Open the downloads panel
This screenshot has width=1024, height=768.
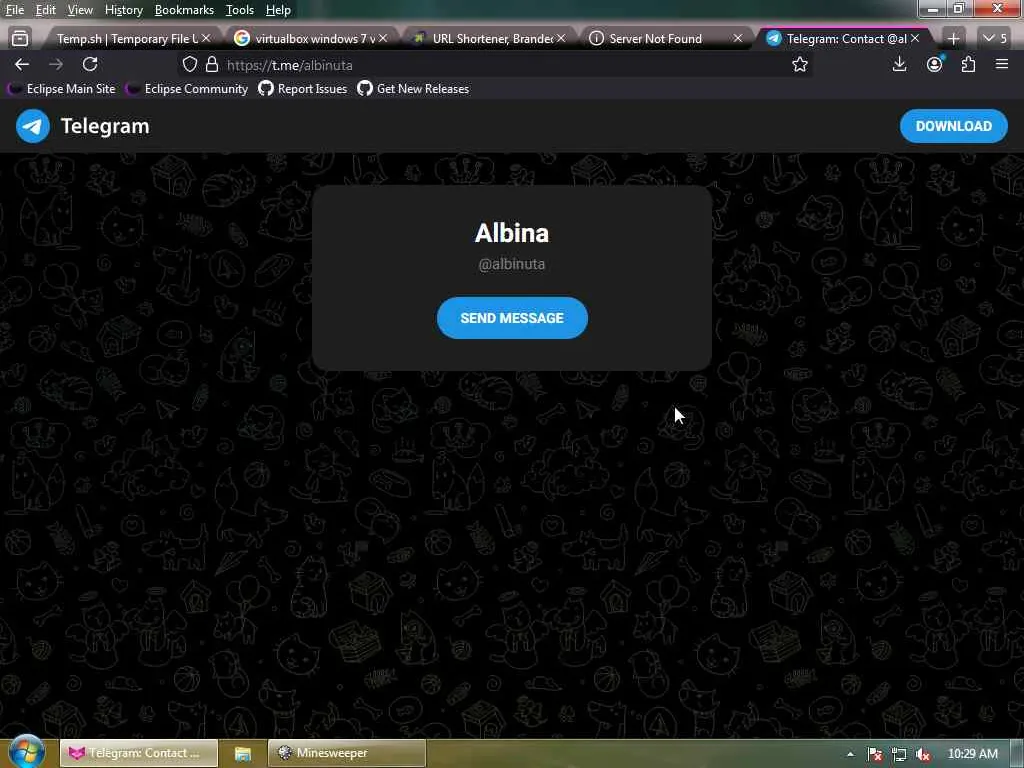click(899, 64)
